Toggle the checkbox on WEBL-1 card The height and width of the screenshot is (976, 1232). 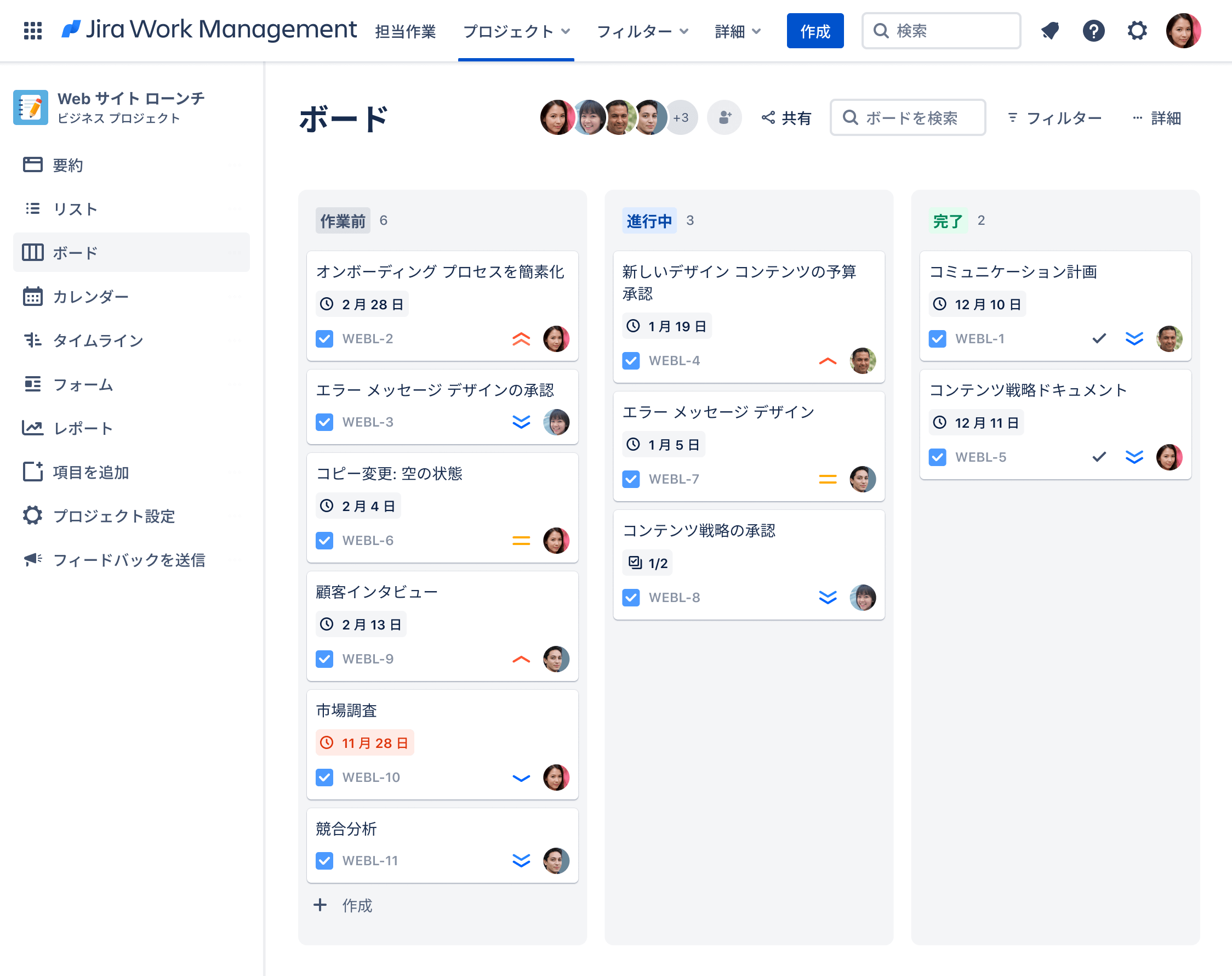pos(937,339)
